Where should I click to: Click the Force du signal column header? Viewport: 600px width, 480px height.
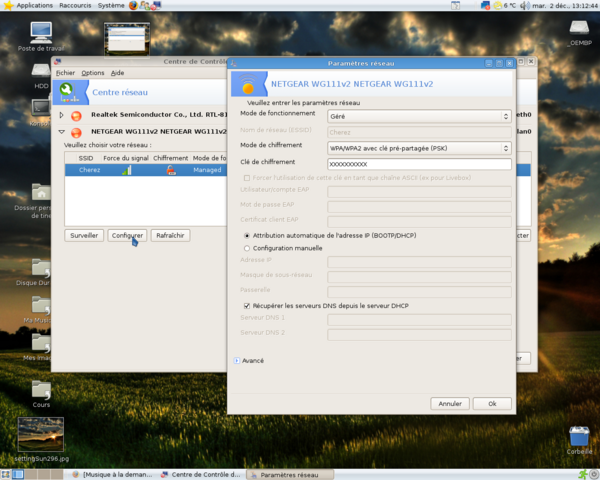pyautogui.click(x=126, y=158)
